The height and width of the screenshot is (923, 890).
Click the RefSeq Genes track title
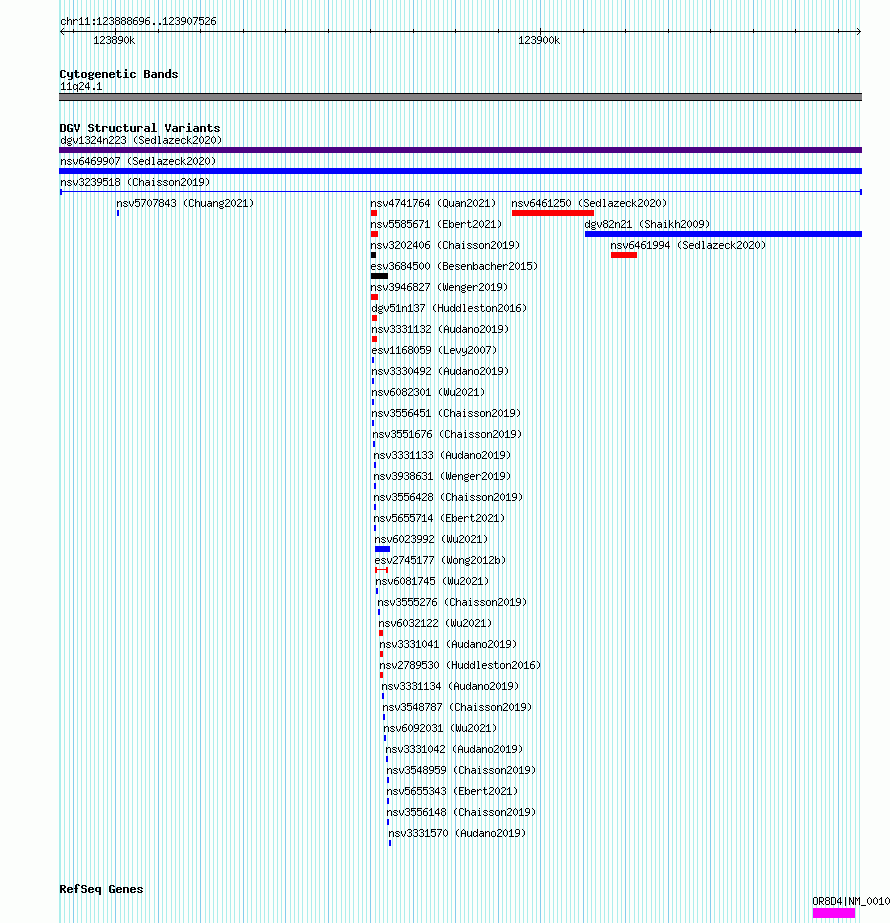pyautogui.click(x=101, y=889)
